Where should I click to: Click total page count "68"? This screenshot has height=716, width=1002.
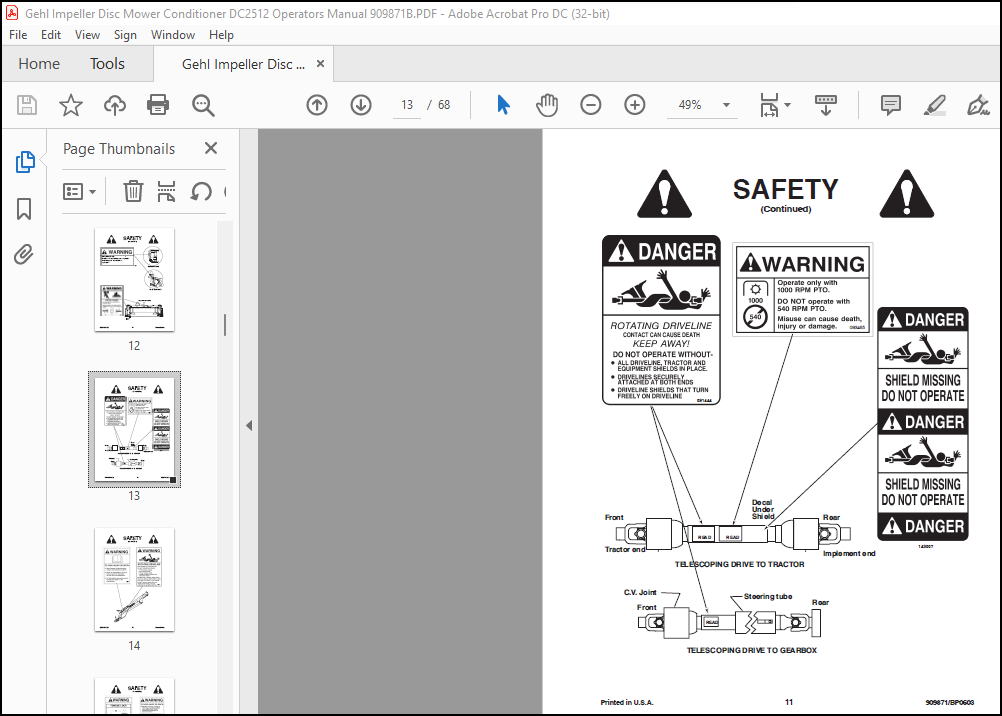(x=444, y=105)
